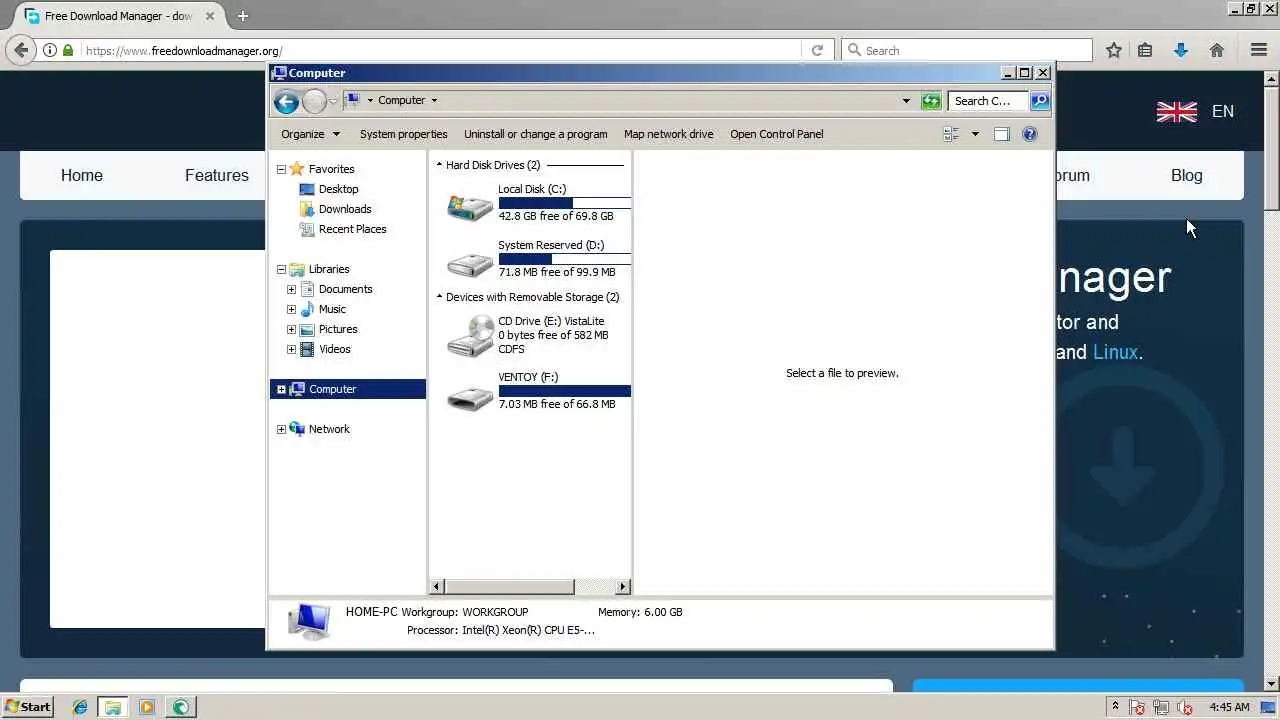Image resolution: width=1280 pixels, height=720 pixels.
Task: Click the Explorer search magnifier icon
Action: pos(1039,100)
